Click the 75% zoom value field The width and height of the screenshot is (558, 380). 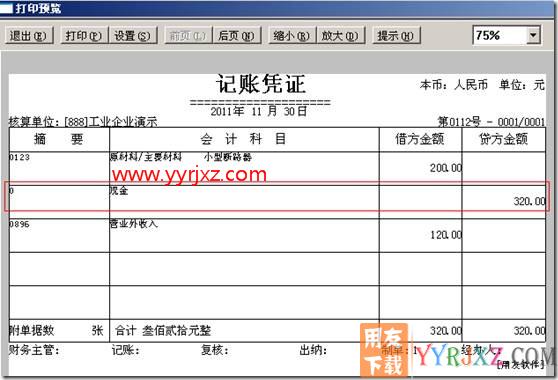point(500,35)
